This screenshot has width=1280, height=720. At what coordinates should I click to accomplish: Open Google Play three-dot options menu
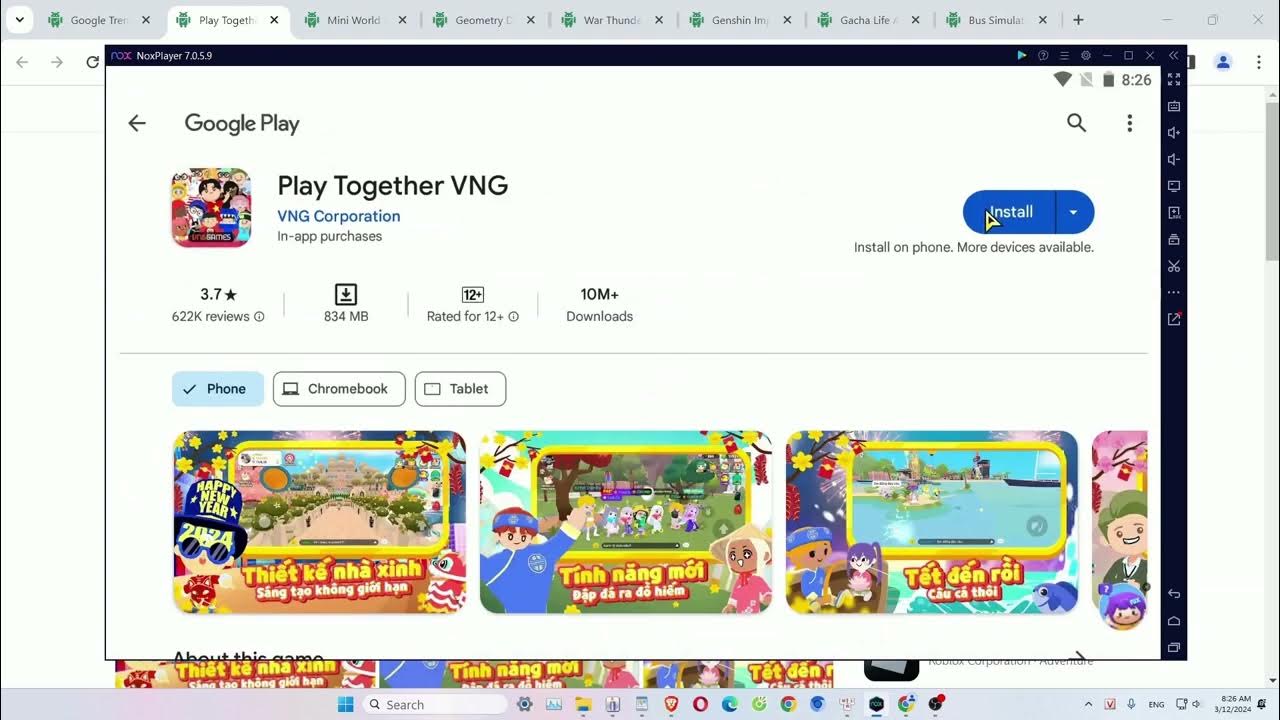1129,123
